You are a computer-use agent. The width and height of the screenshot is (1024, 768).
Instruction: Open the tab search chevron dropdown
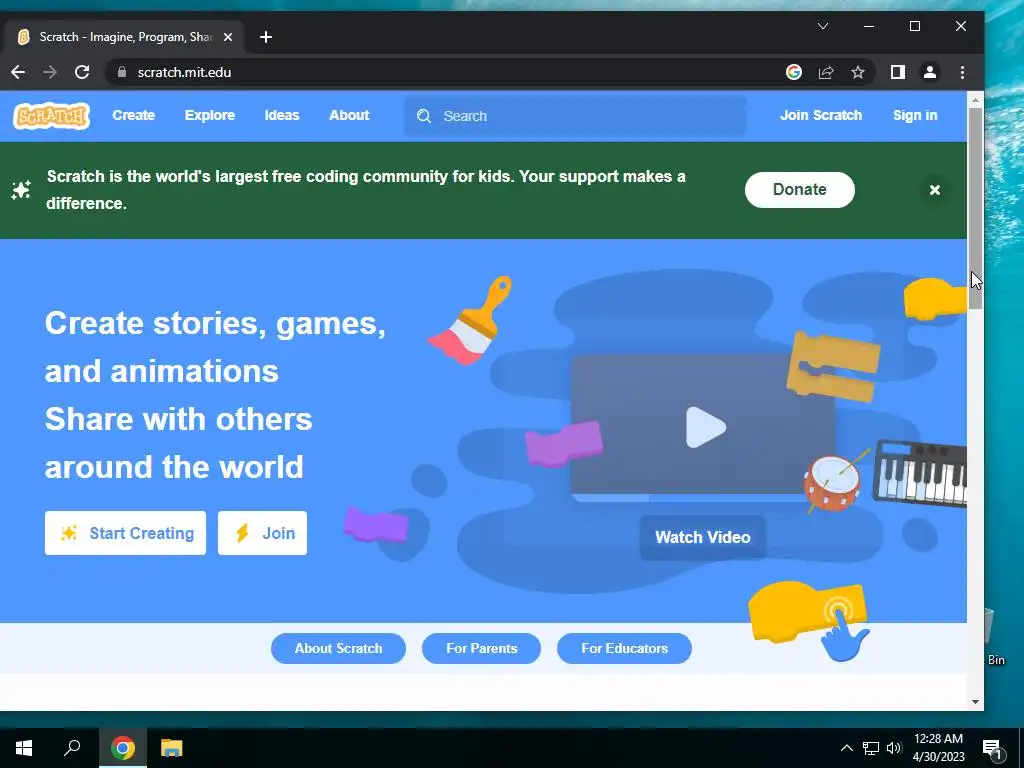pos(823,26)
